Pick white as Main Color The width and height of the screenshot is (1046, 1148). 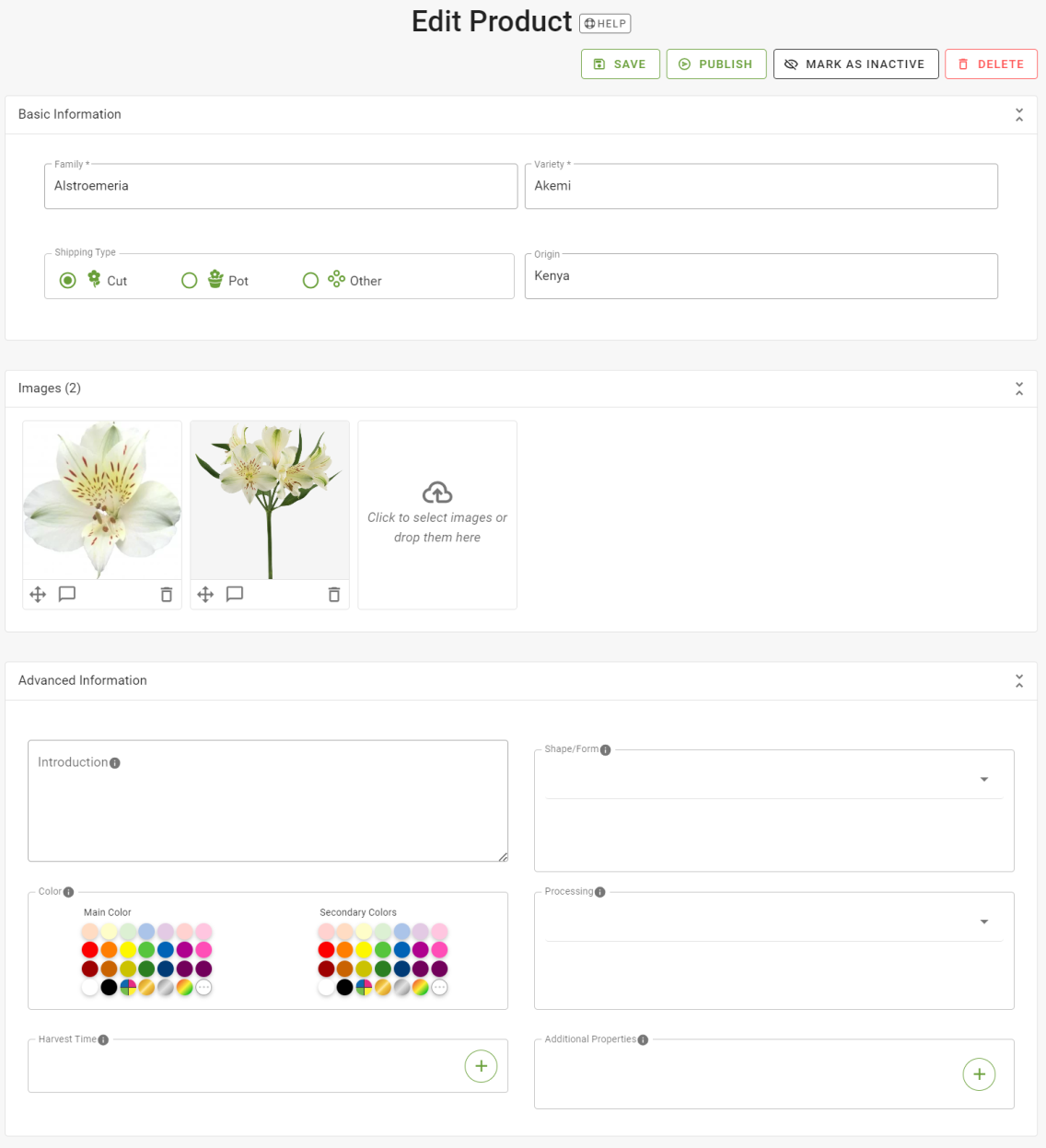(89, 988)
